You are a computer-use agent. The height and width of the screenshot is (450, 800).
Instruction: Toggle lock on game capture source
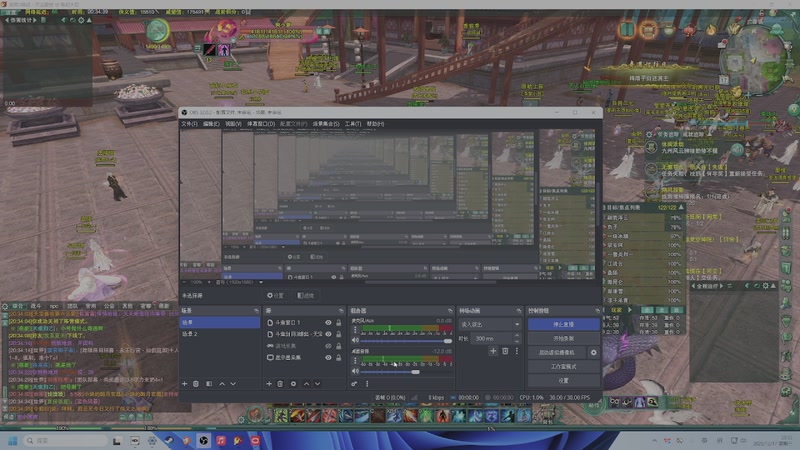[x=338, y=346]
